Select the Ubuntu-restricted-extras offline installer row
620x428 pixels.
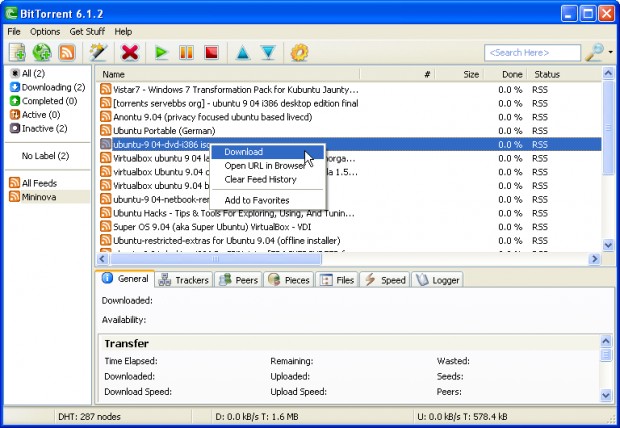(x=350, y=241)
